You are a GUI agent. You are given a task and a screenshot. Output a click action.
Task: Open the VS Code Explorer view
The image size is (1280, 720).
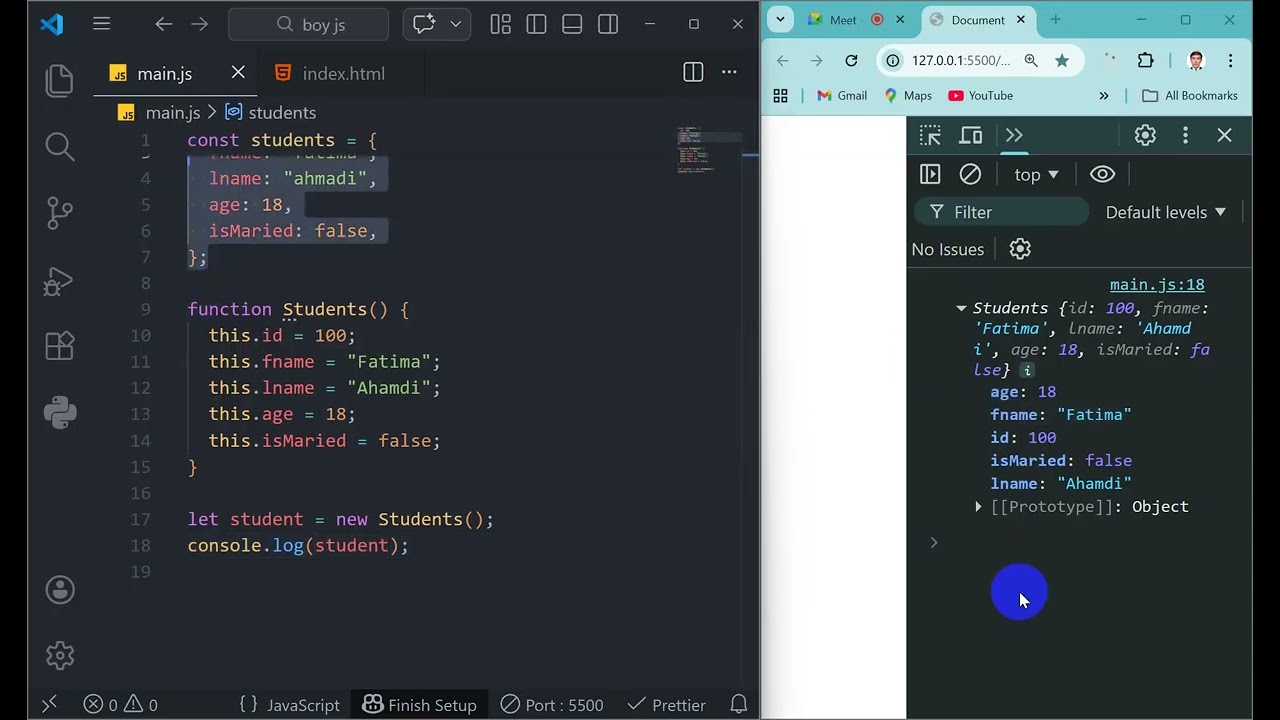click(x=60, y=81)
